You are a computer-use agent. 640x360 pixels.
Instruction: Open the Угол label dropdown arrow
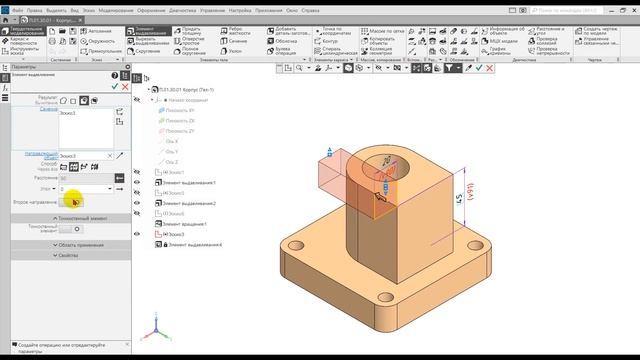54,189
